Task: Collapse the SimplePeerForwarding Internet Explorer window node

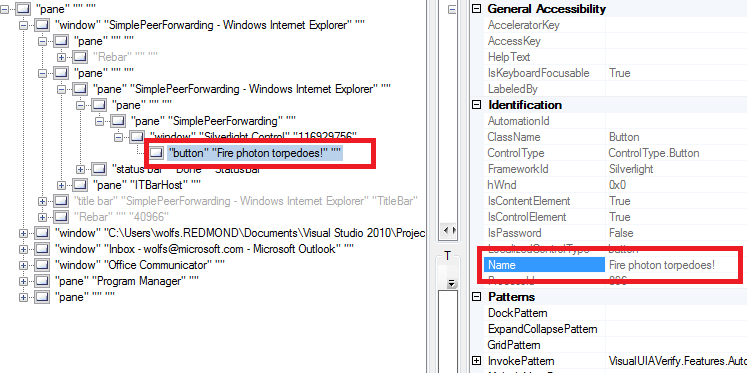Action: tap(23, 25)
